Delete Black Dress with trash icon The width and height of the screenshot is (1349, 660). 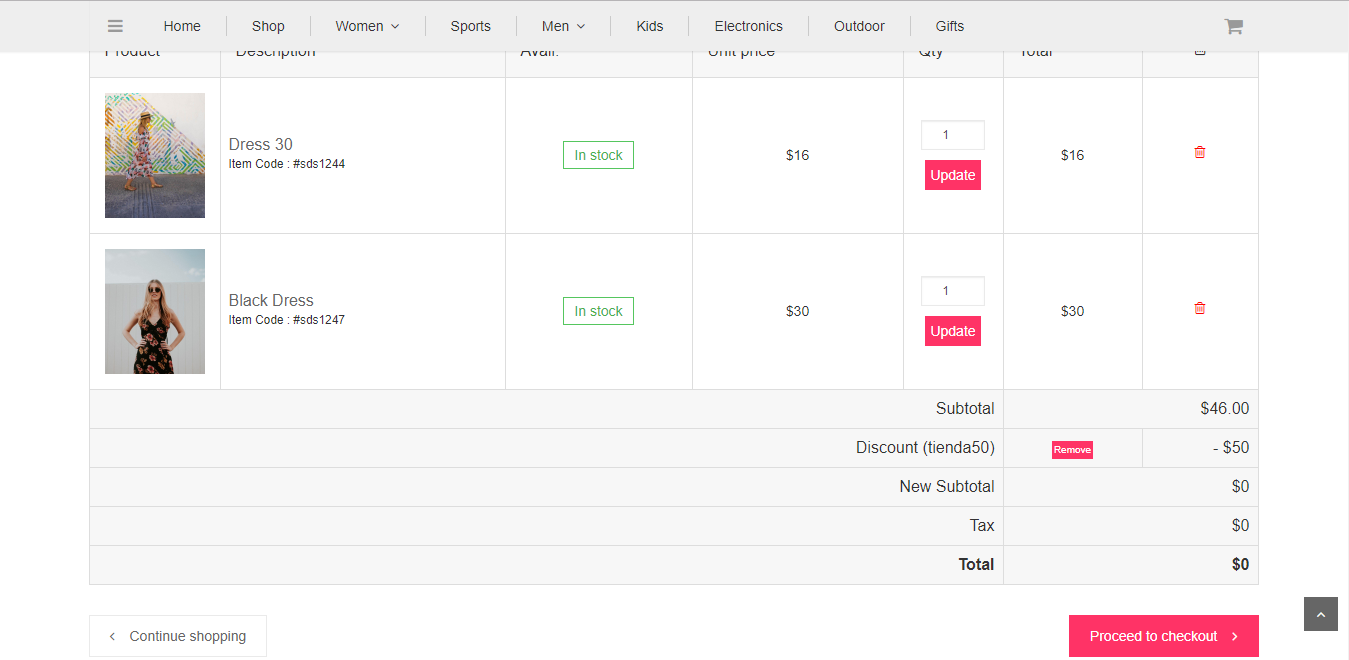coord(1200,308)
